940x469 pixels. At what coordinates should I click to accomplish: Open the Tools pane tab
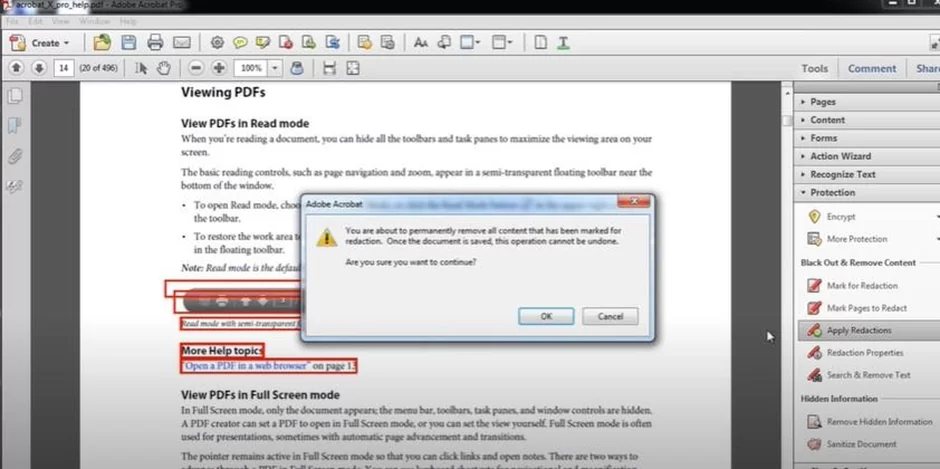click(815, 68)
